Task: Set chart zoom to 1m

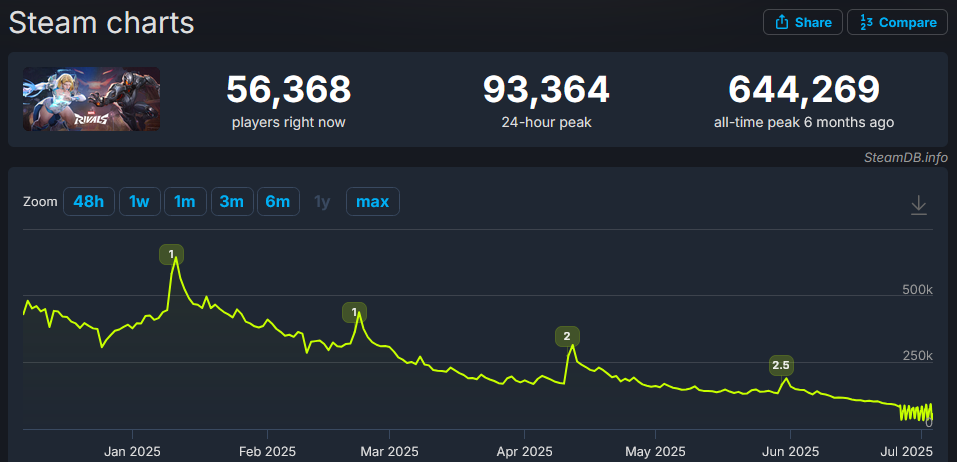Action: click(185, 201)
